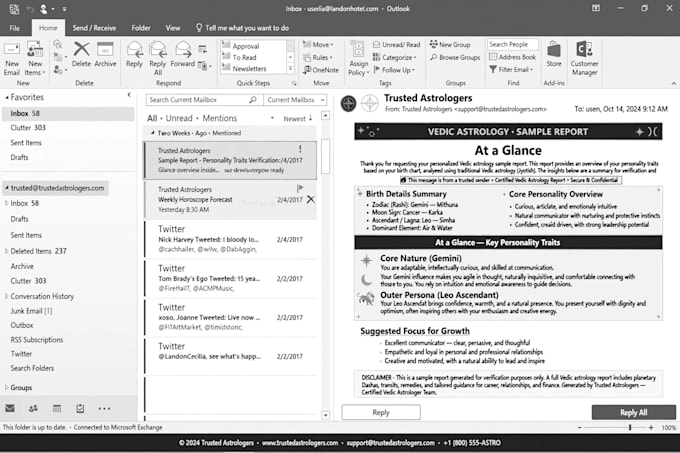
Task: Open Customer Manager
Action: coord(584,59)
